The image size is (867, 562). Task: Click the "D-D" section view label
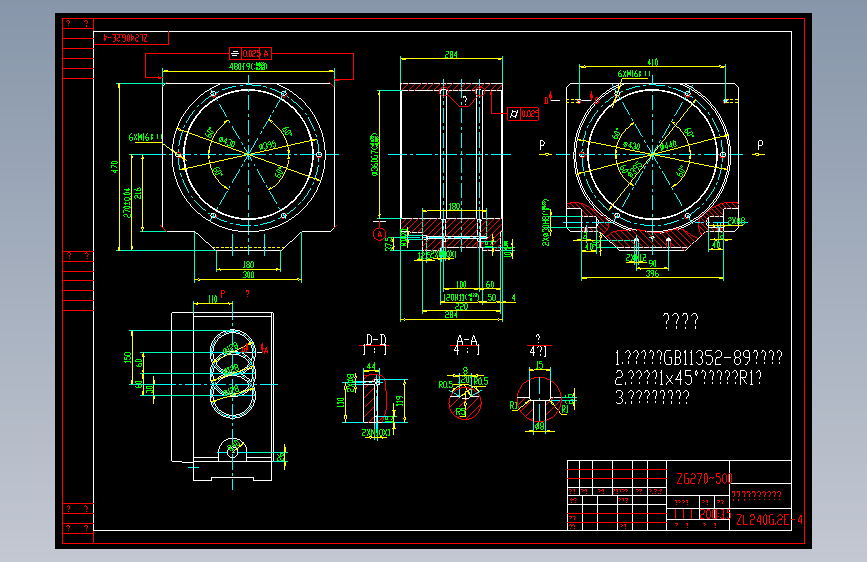pyautogui.click(x=376, y=339)
